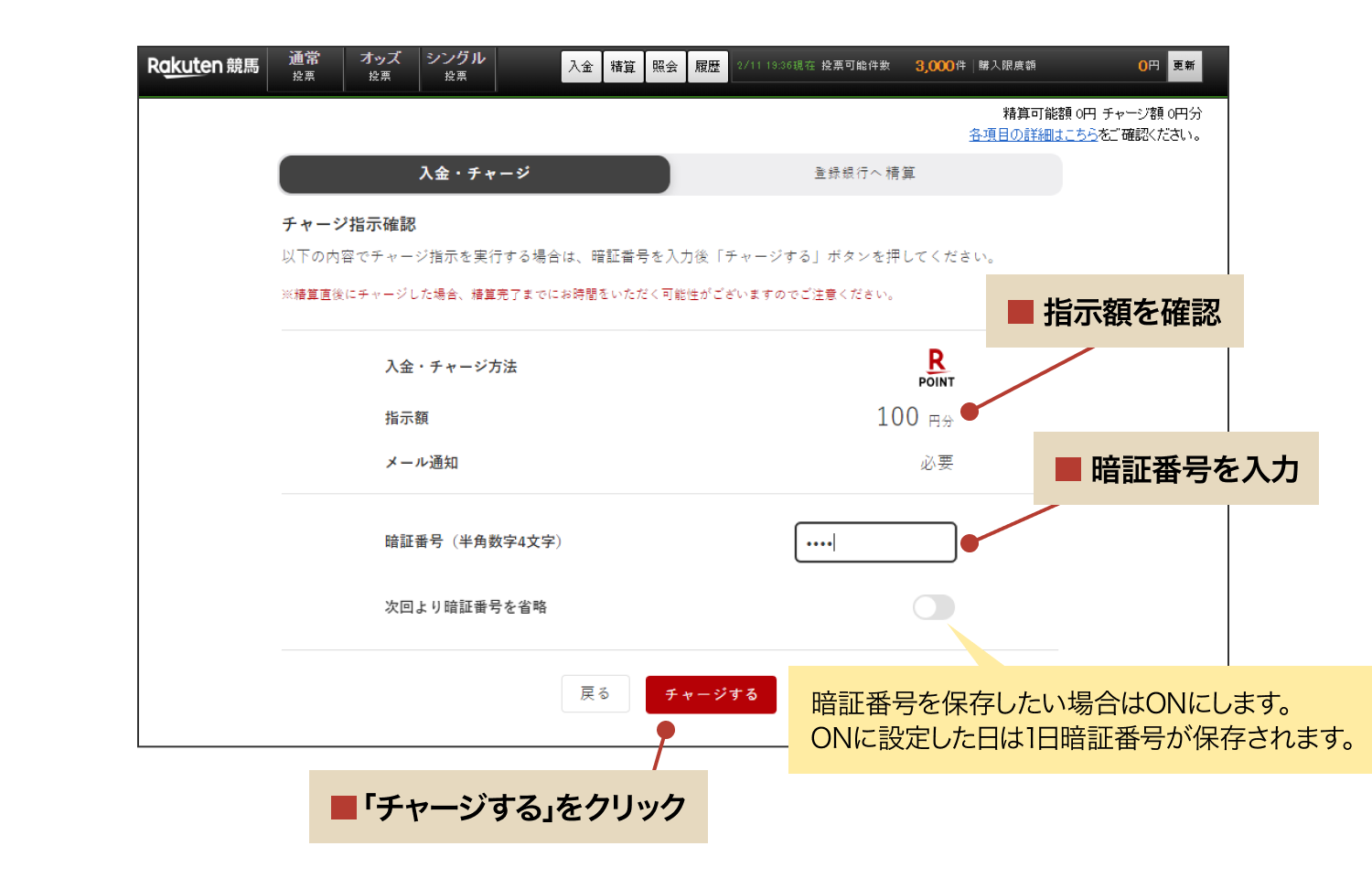Screen dimensions: 1372x889
Task: Open the 入金 (deposit) function
Action: click(583, 66)
